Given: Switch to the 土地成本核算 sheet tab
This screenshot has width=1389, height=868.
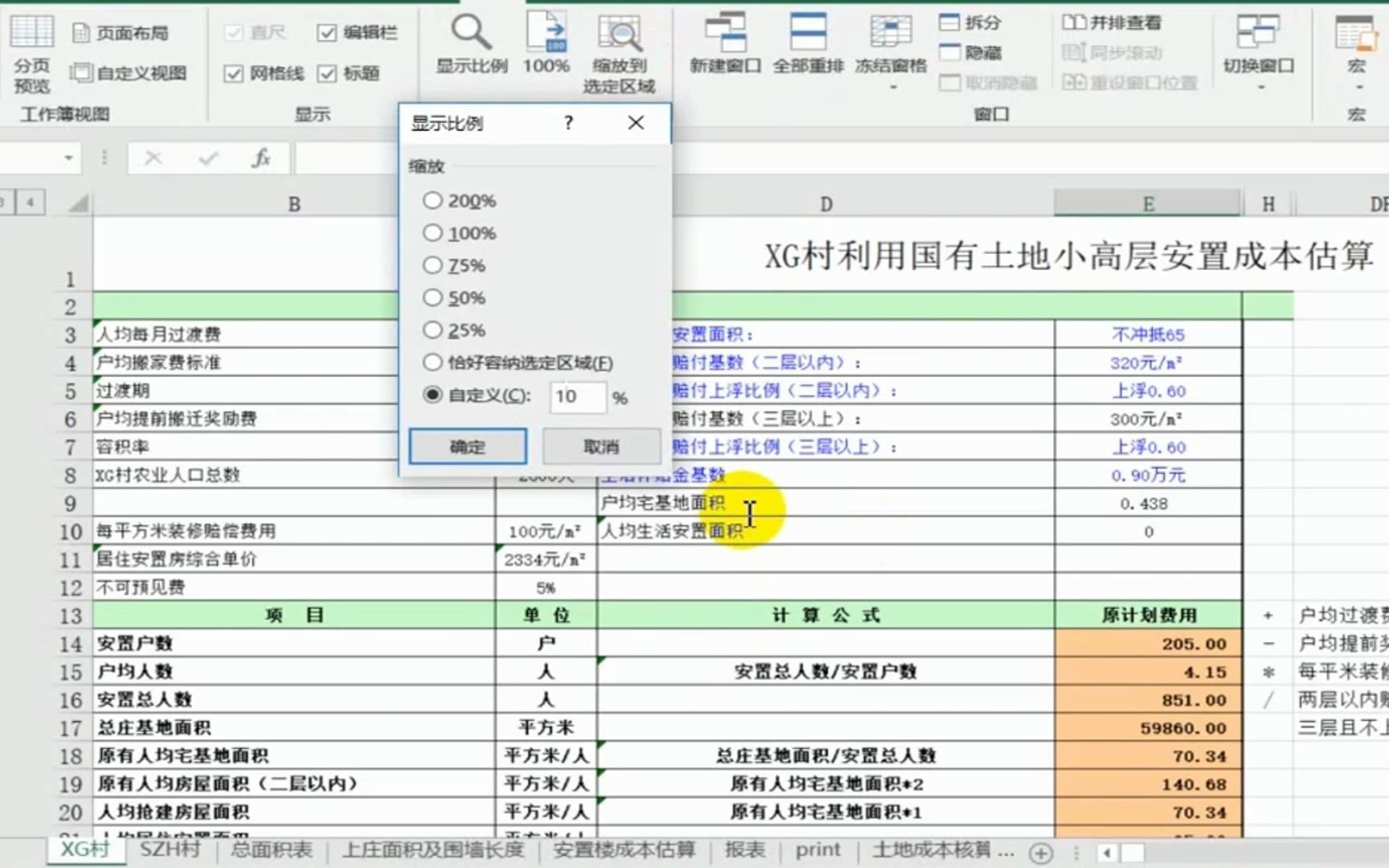Looking at the screenshot, I should (932, 850).
